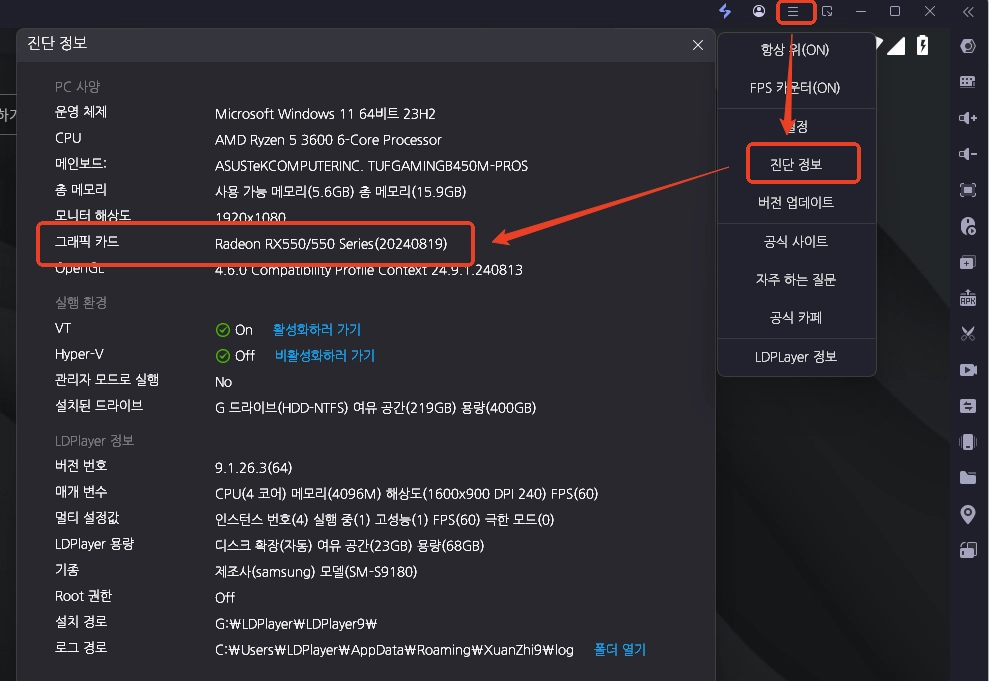Open the account profile icon
This screenshot has height=681, width=989.
(x=759, y=11)
